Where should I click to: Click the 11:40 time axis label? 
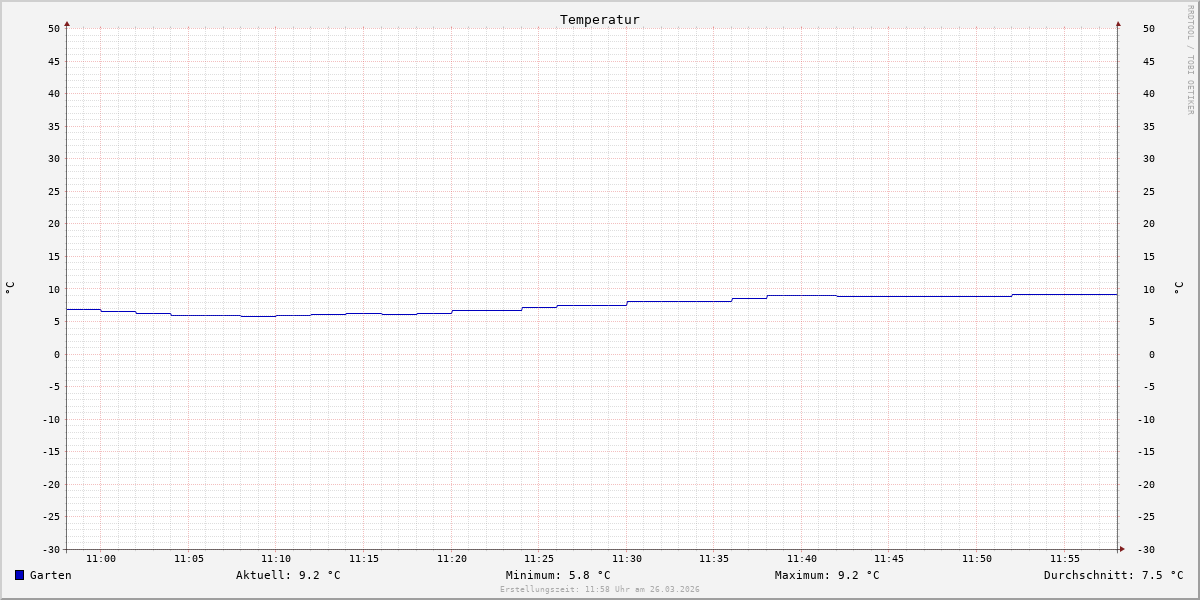[802, 558]
